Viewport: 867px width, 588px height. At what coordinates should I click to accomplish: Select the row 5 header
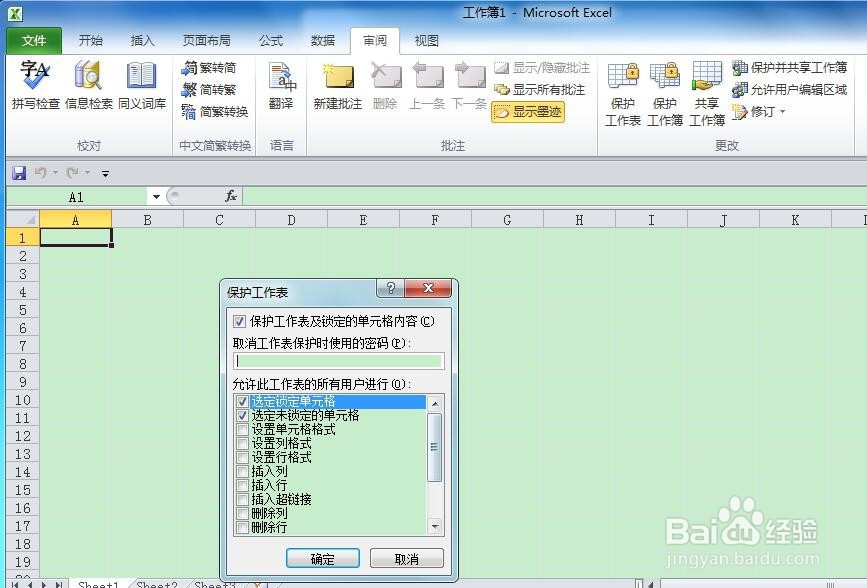coord(23,310)
